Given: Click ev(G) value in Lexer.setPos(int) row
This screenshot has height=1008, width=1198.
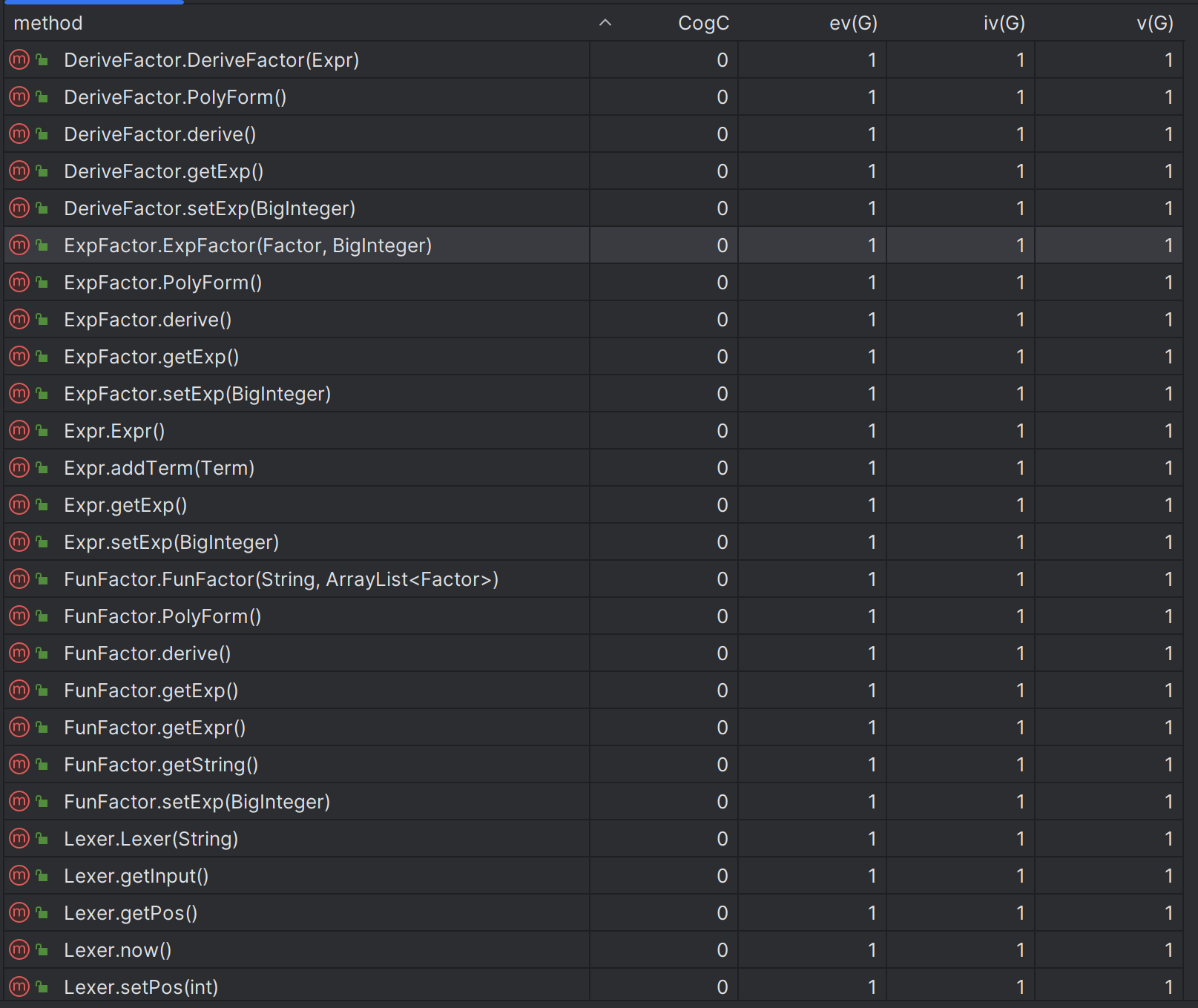Looking at the screenshot, I should pyautogui.click(x=872, y=987).
